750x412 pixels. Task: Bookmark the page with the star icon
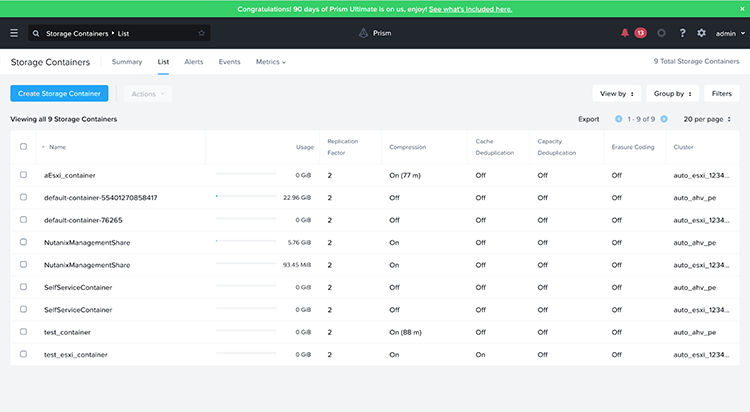[x=201, y=33]
